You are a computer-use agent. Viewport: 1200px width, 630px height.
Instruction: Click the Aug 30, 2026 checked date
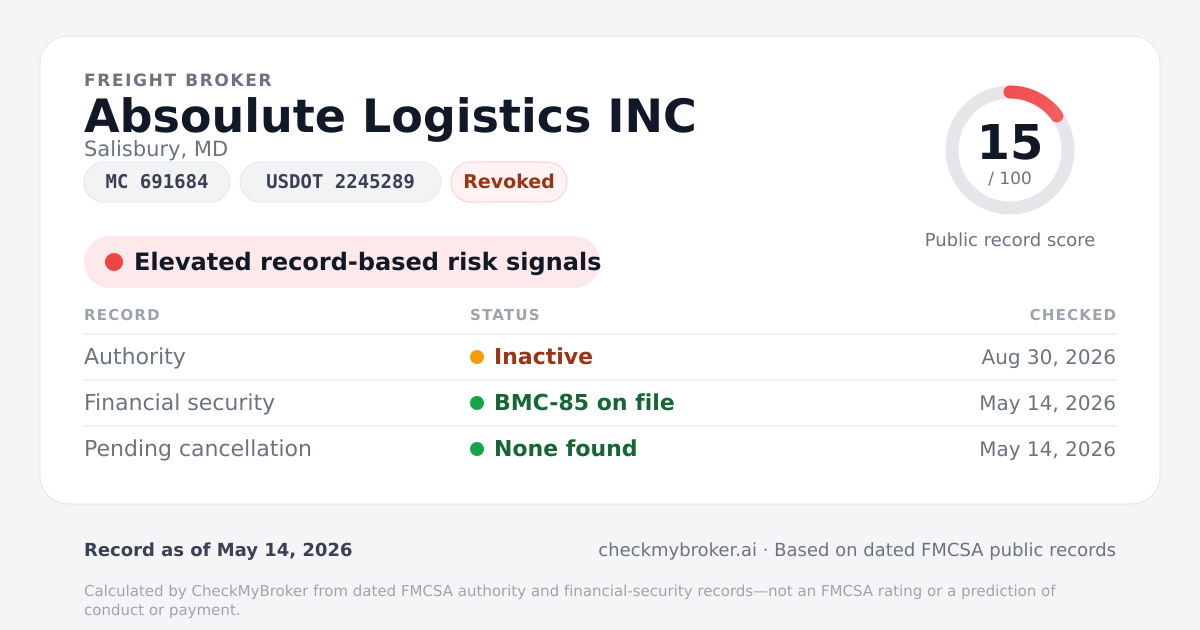(x=1049, y=357)
